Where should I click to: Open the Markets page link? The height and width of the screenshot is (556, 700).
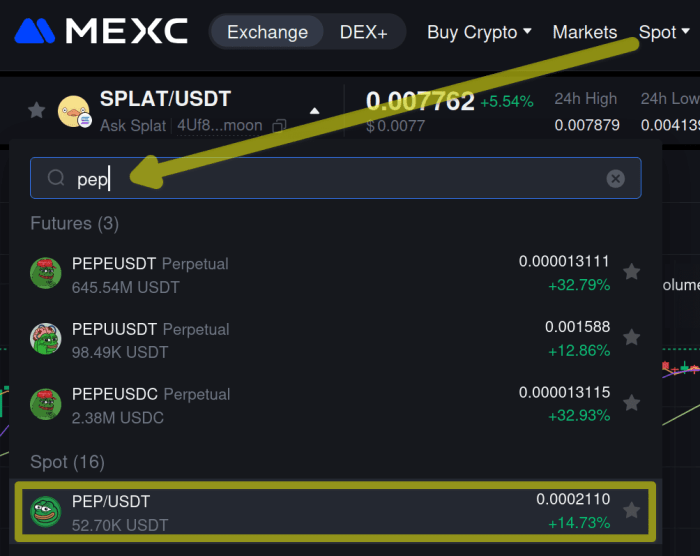pos(585,32)
